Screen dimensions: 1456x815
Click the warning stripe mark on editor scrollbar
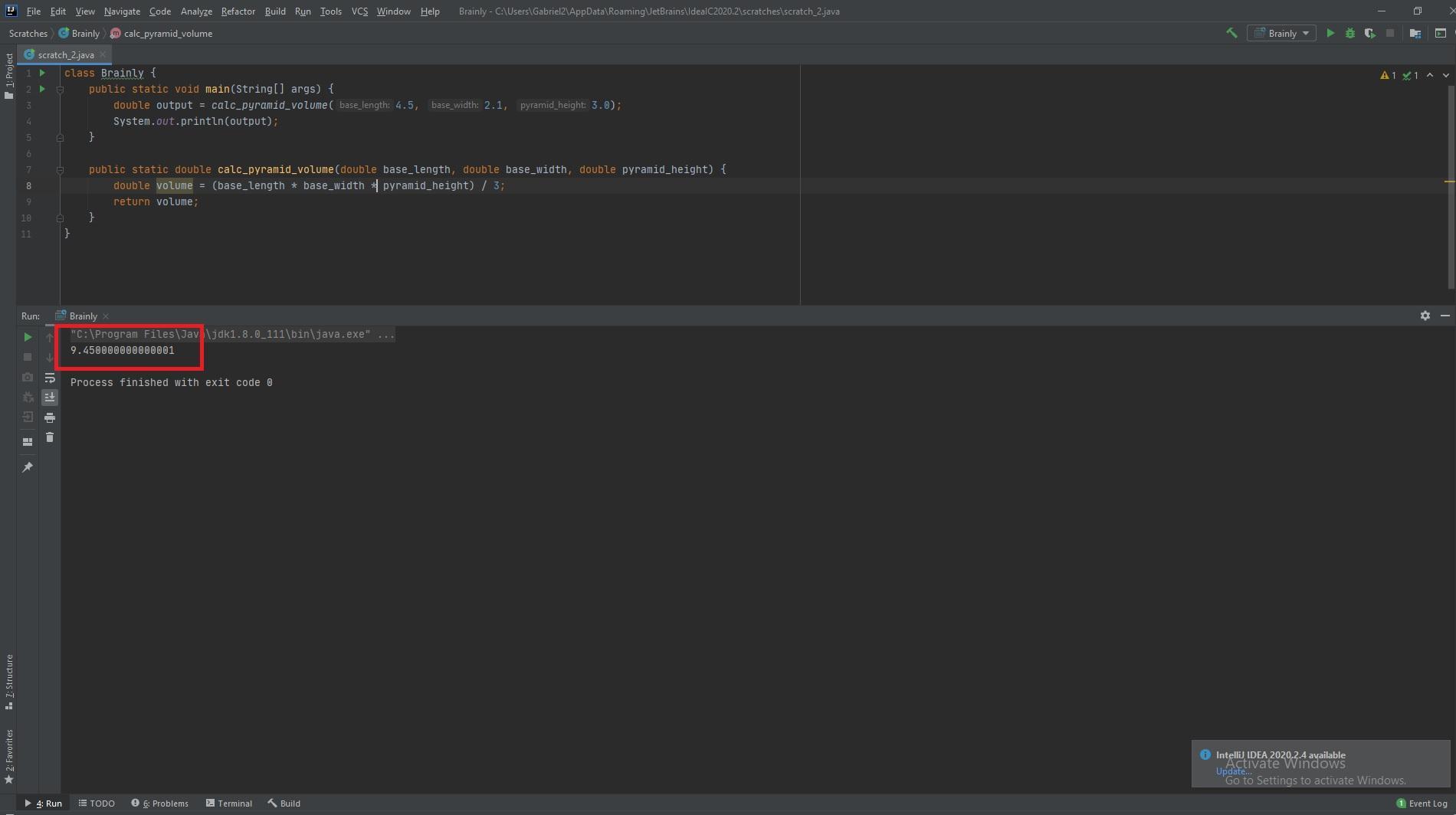1449,182
